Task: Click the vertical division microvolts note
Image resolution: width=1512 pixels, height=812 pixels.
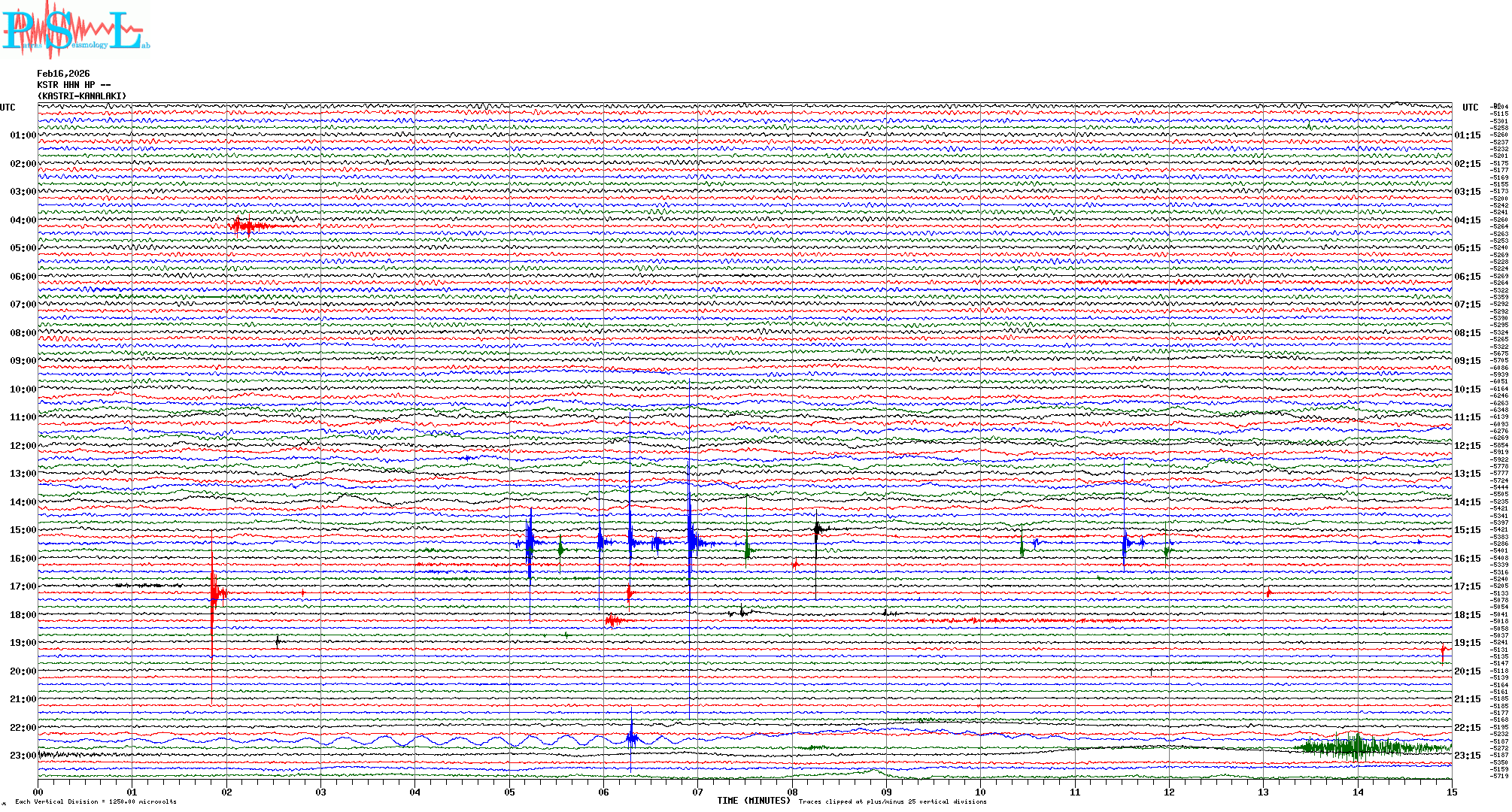Action: [96, 801]
